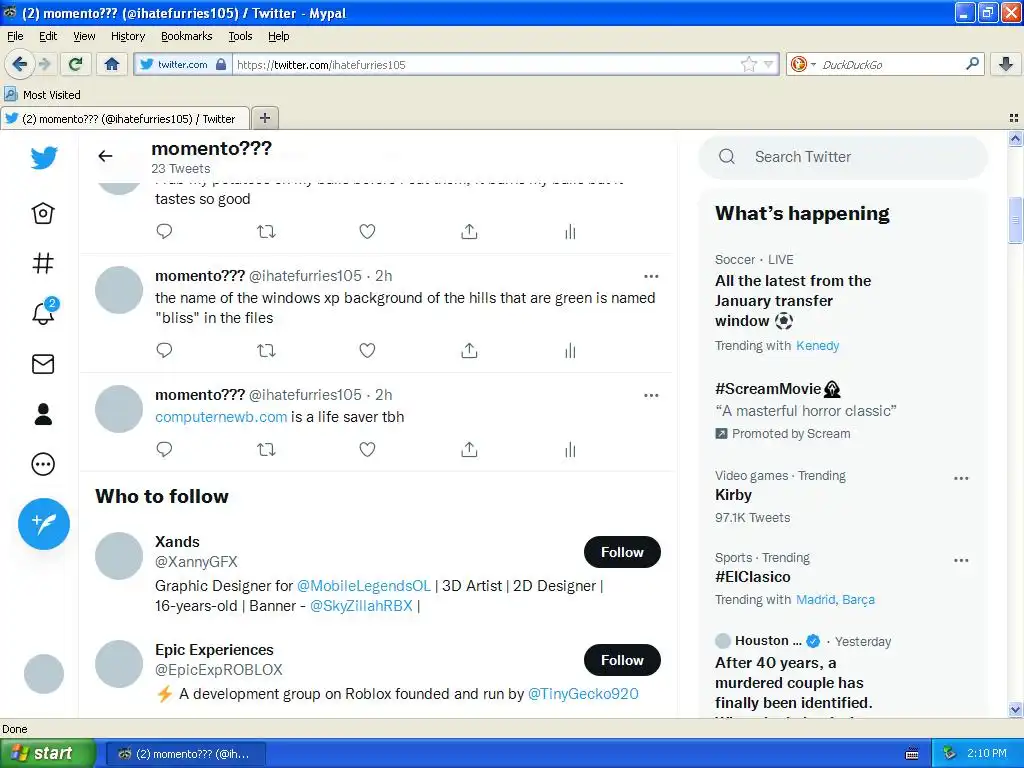The image size is (1024, 768).
Task: Open more options for #ElClasico trend
Action: (961, 560)
